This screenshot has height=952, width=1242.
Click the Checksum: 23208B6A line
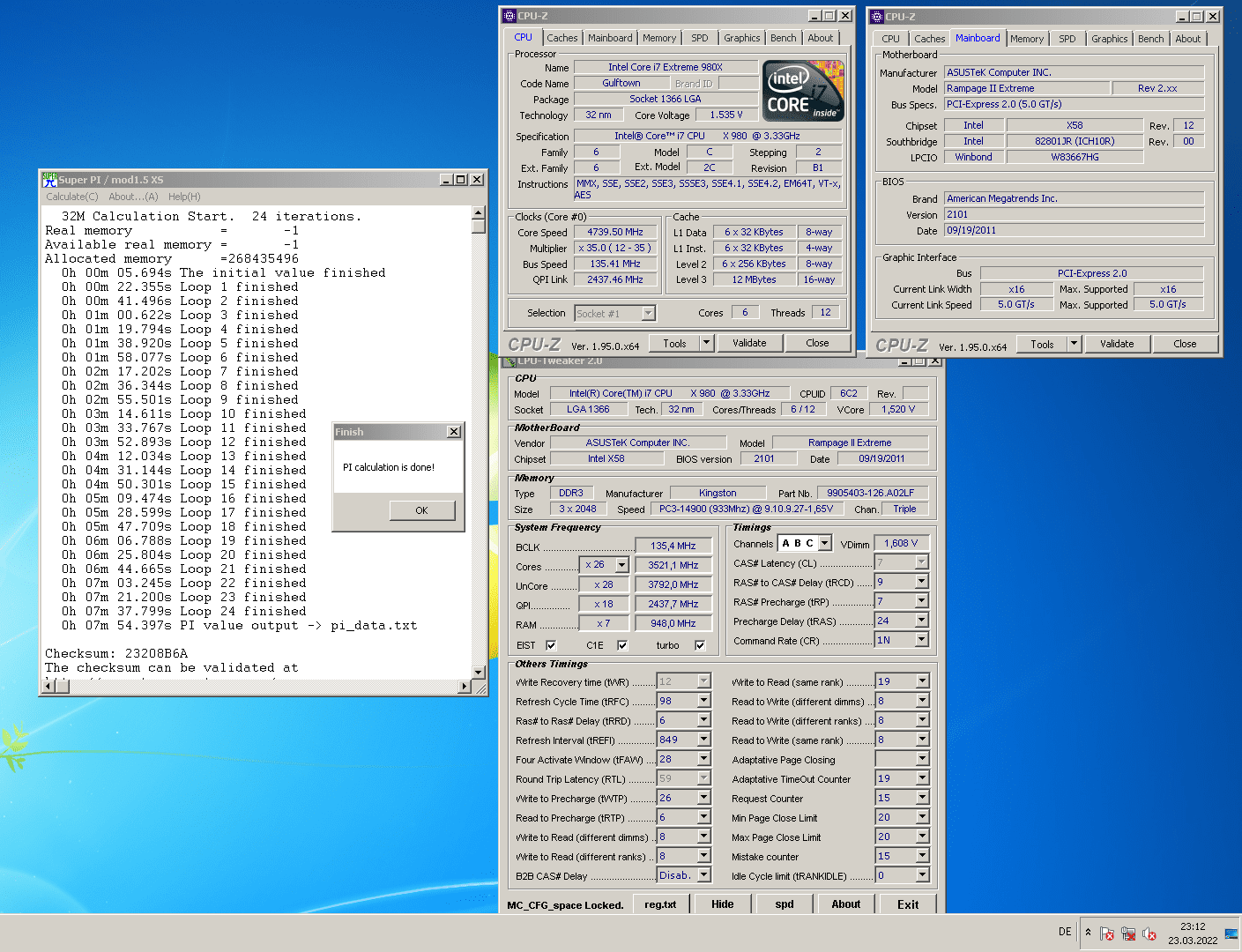point(116,653)
